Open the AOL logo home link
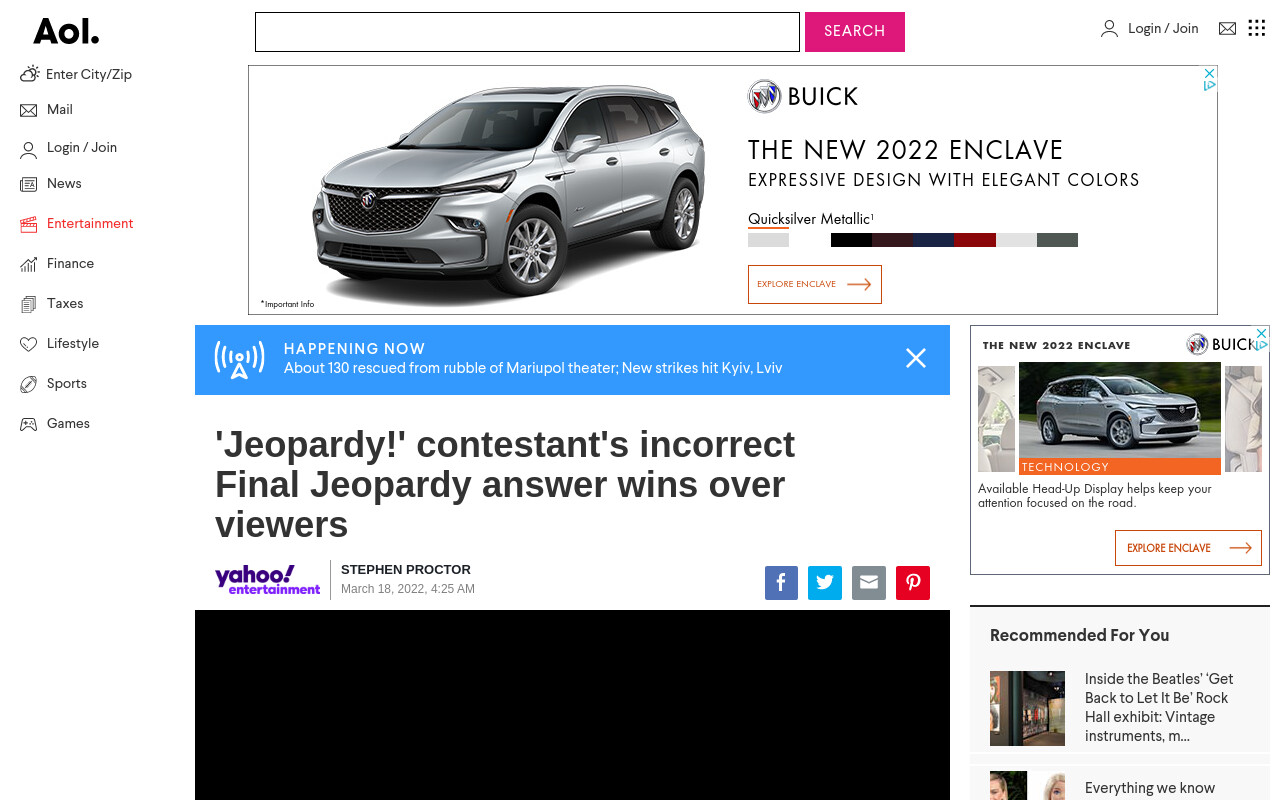This screenshot has width=1280, height=800. click(66, 32)
